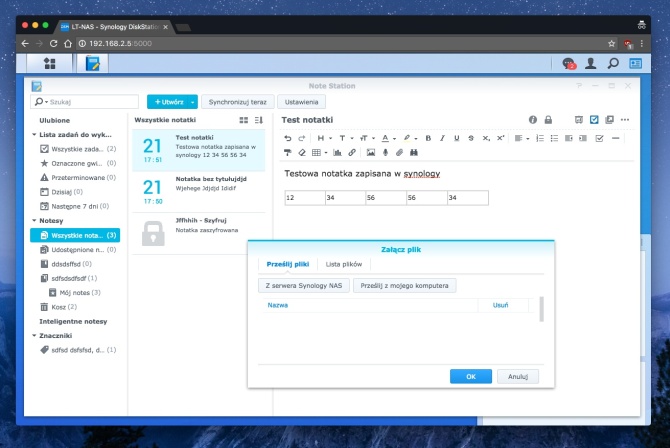Select the Prześlij pliki tab

point(288,263)
